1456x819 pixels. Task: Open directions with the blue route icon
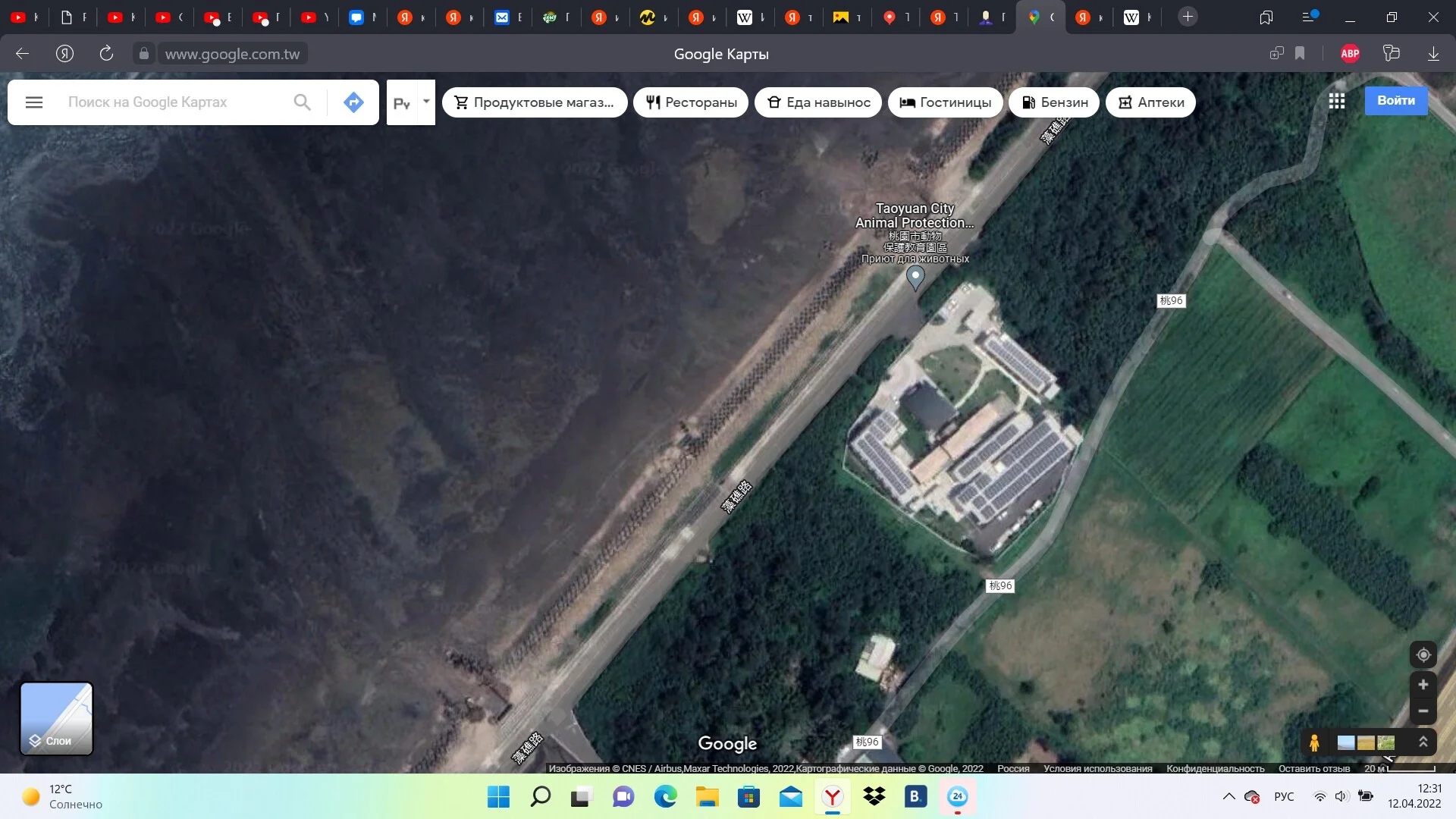point(353,102)
